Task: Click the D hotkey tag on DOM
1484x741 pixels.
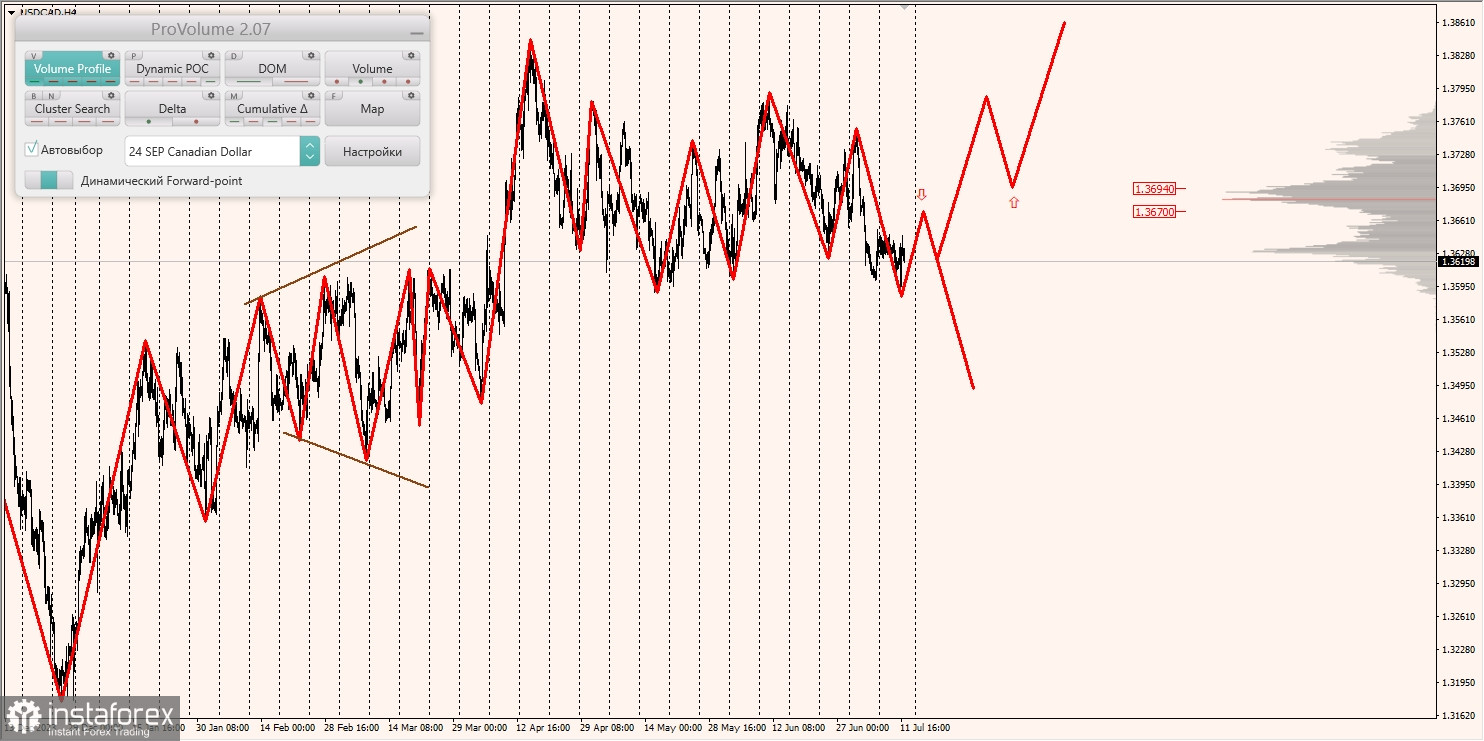Action: pos(234,56)
